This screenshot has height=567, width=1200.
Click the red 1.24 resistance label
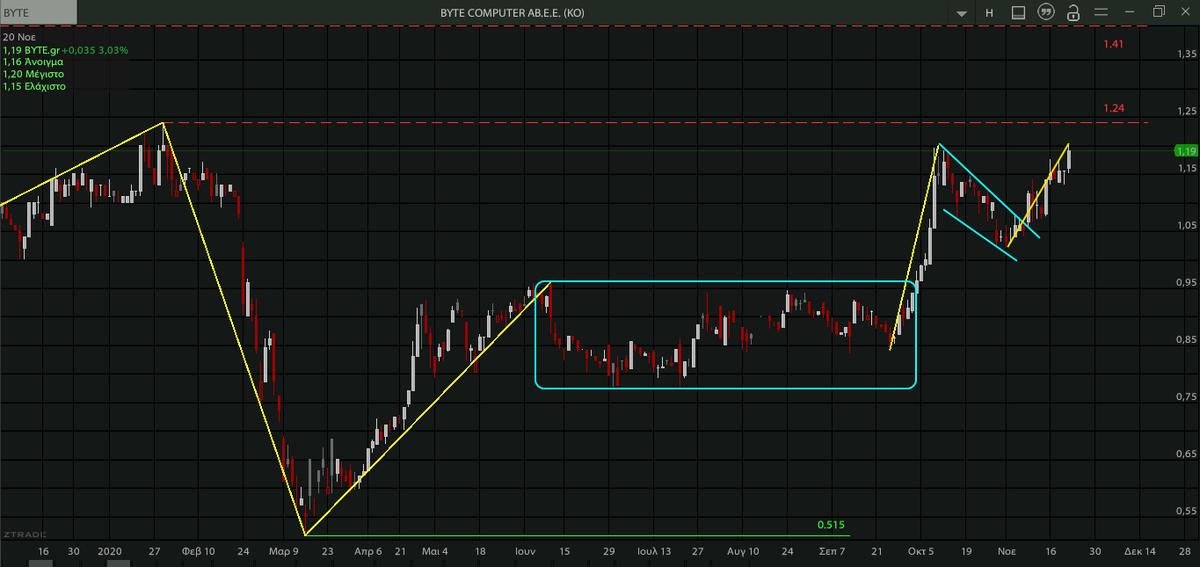pyautogui.click(x=1114, y=108)
